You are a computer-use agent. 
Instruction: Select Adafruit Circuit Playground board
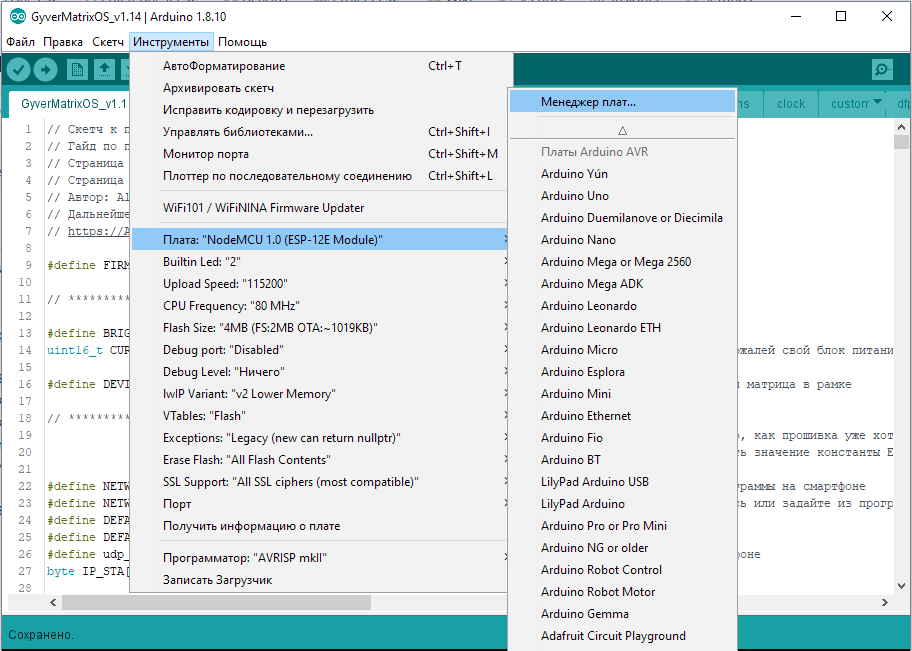point(622,636)
